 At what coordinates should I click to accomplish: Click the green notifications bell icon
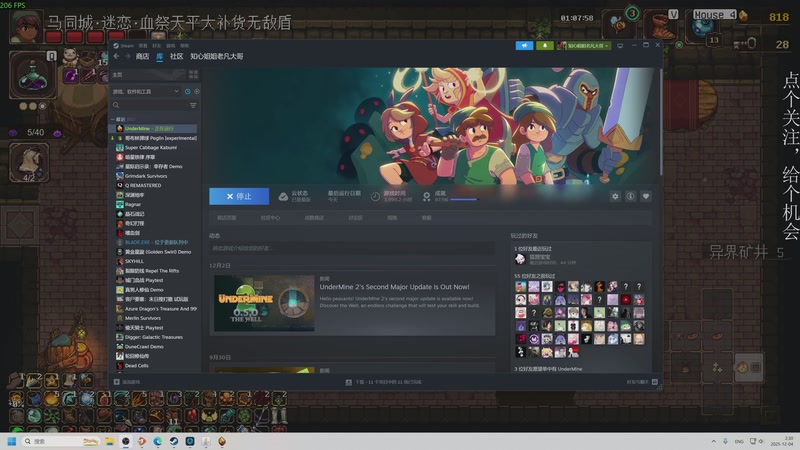(x=544, y=45)
